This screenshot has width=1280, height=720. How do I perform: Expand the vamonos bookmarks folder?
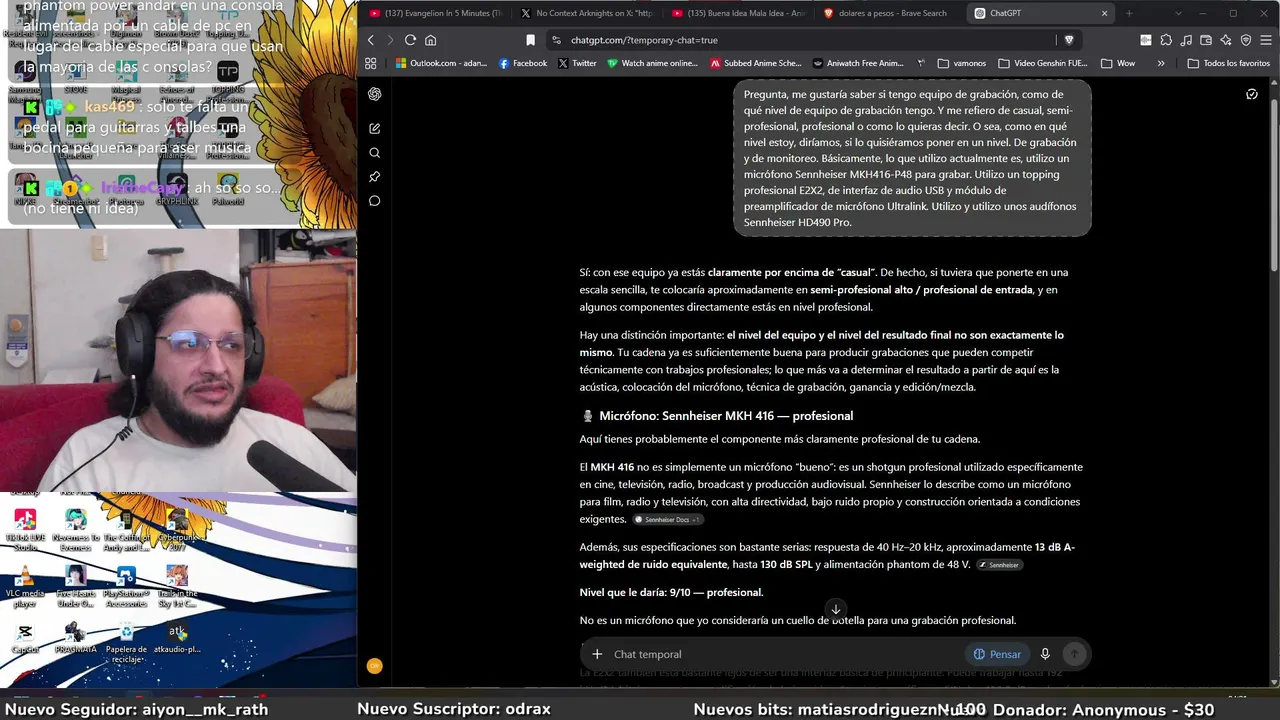click(x=962, y=63)
